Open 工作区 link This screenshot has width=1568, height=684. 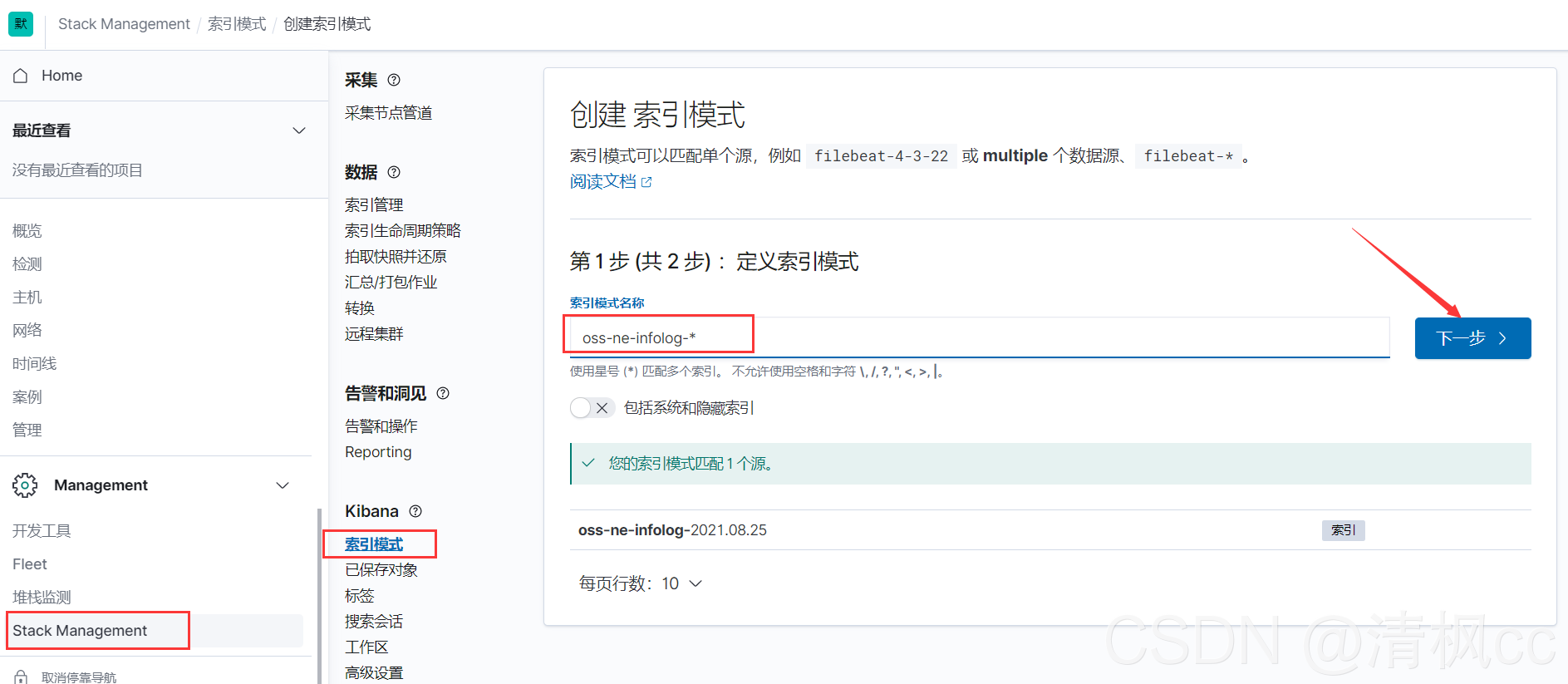pos(366,647)
